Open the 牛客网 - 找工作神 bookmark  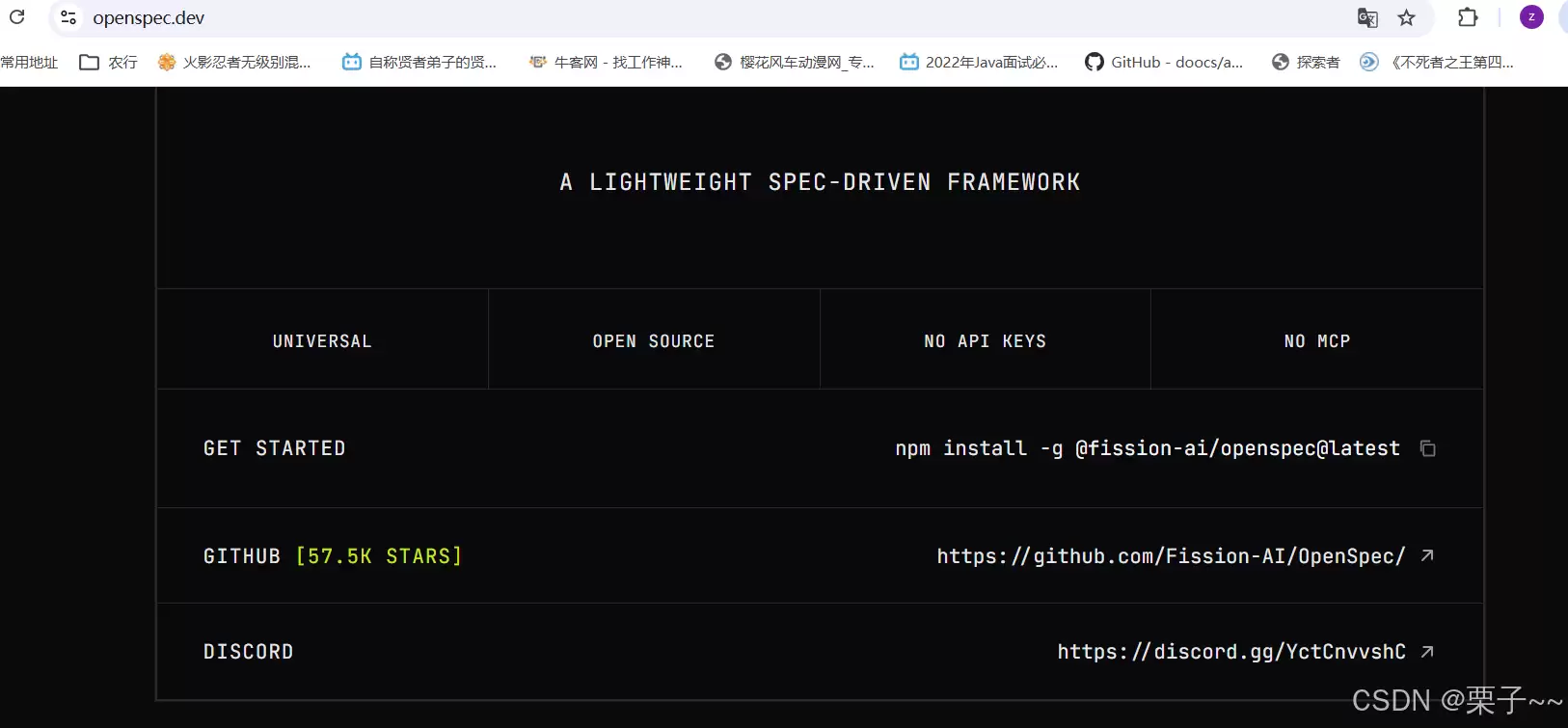pos(606,63)
